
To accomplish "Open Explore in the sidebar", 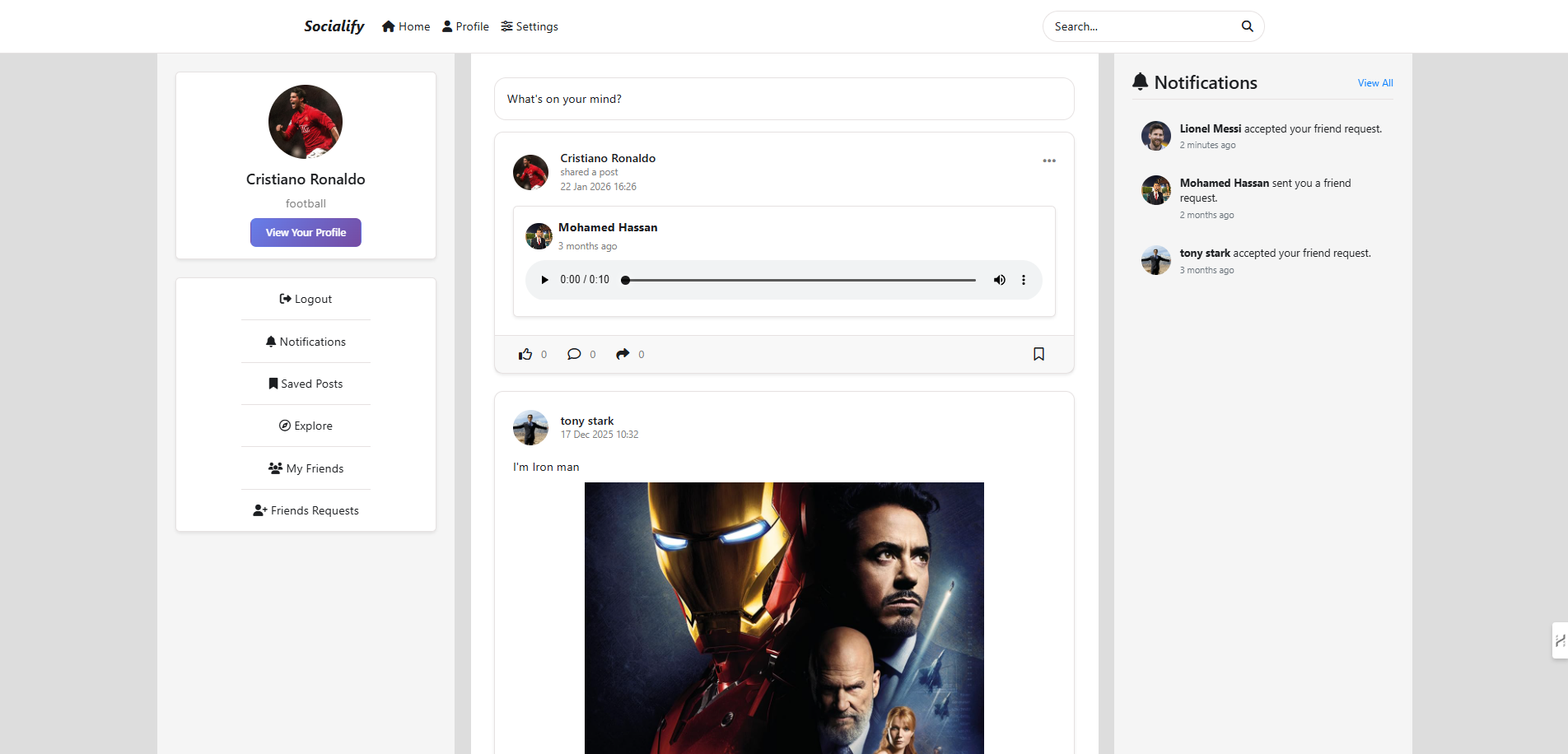I will (x=306, y=426).
